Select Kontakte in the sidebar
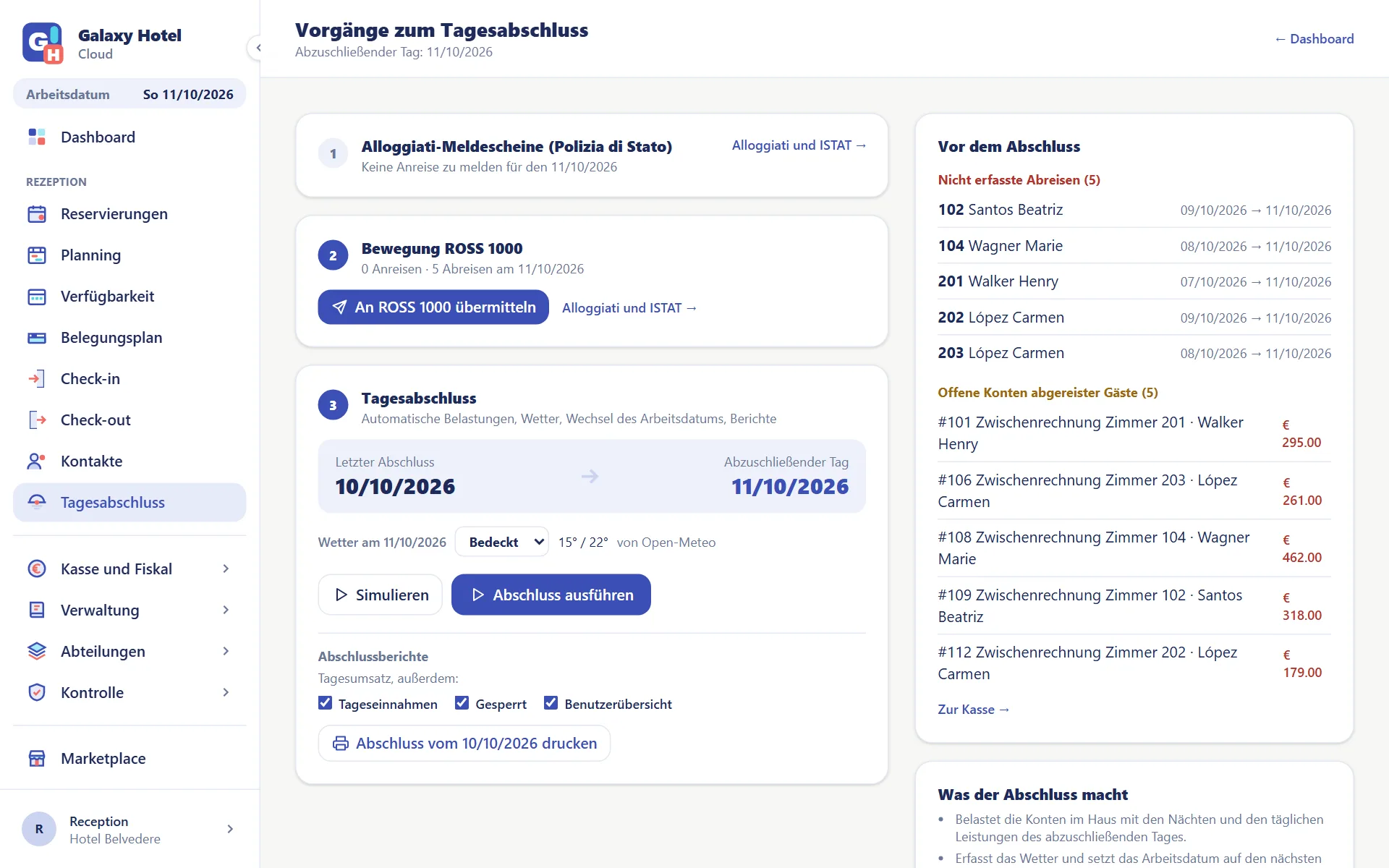The width and height of the screenshot is (1389, 868). coord(129,461)
